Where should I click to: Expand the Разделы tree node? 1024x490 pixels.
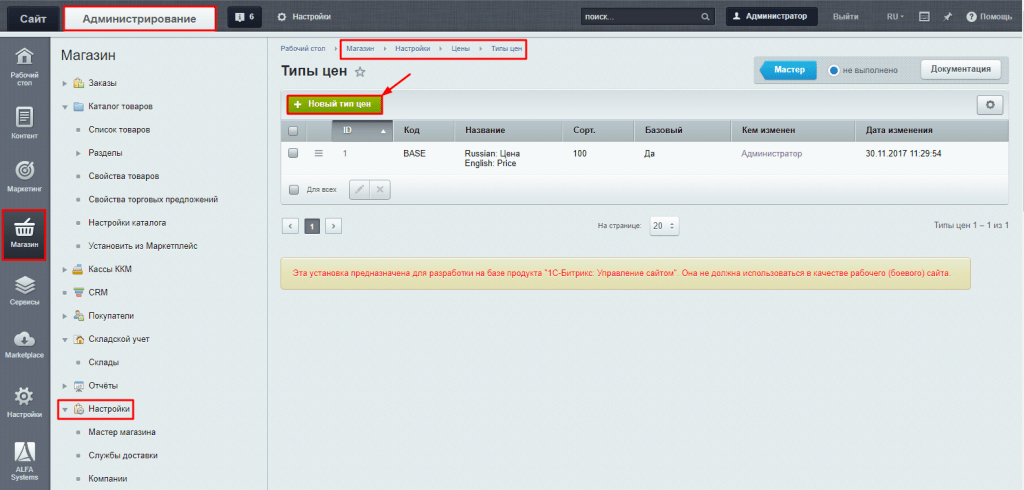[x=78, y=153]
